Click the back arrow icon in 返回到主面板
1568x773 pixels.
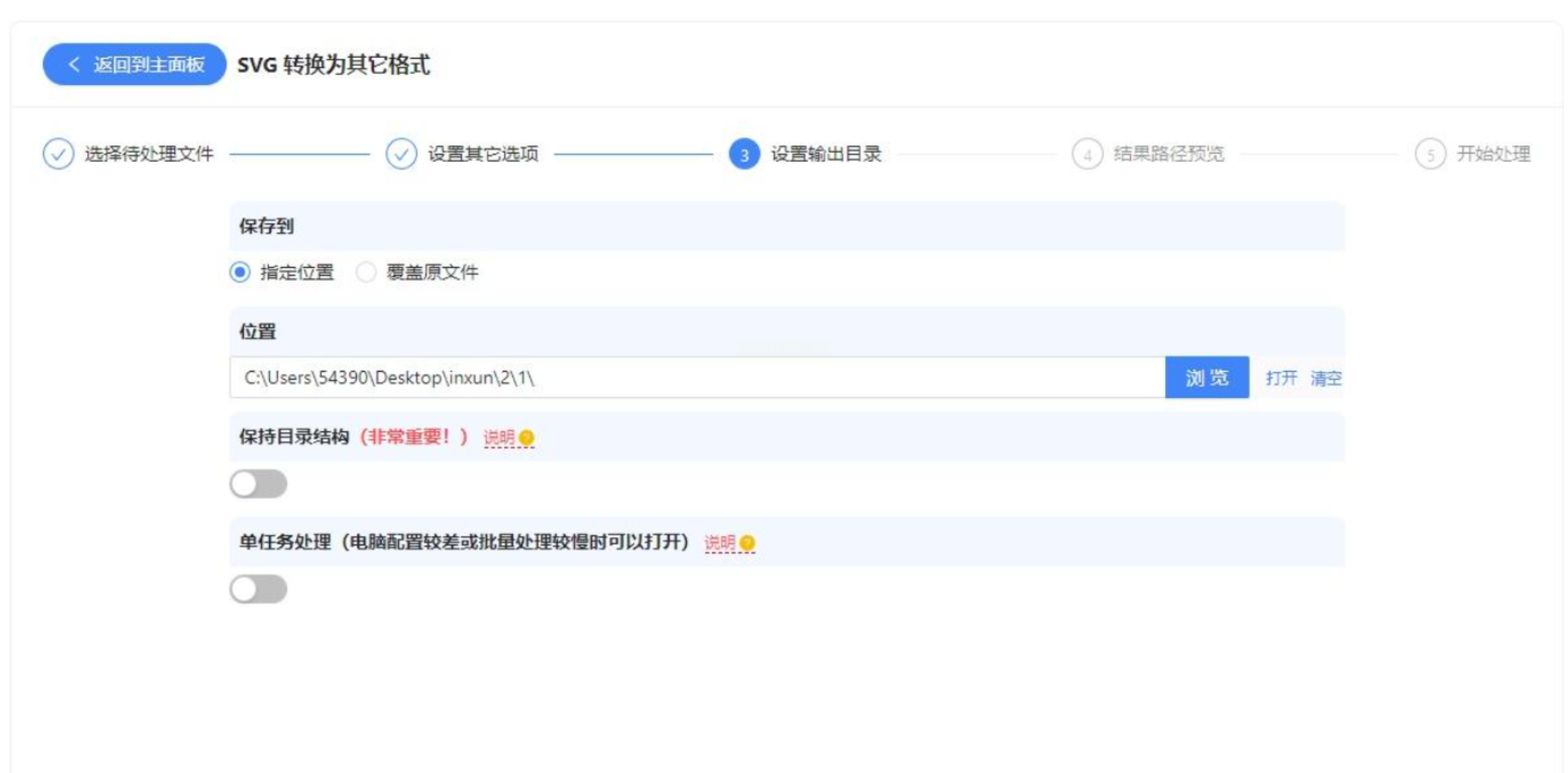(x=73, y=64)
